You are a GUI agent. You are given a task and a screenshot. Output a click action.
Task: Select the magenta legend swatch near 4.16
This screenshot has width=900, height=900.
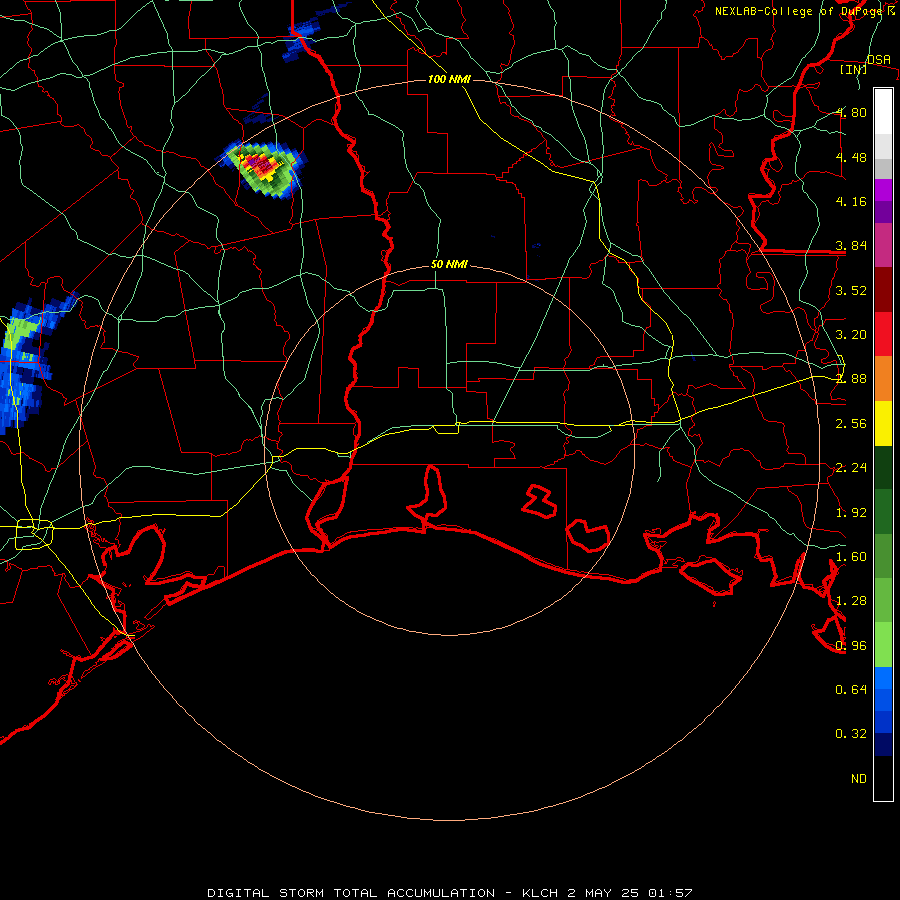[883, 190]
